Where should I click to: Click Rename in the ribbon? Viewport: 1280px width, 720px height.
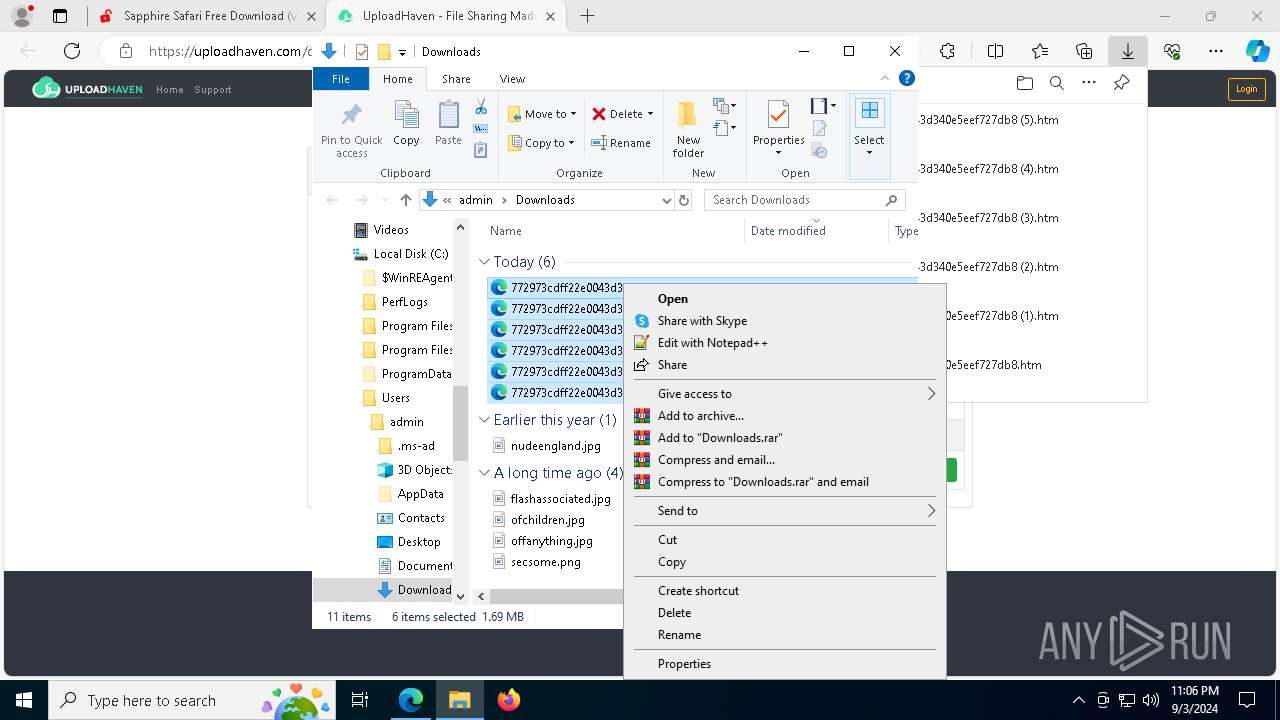pos(621,143)
